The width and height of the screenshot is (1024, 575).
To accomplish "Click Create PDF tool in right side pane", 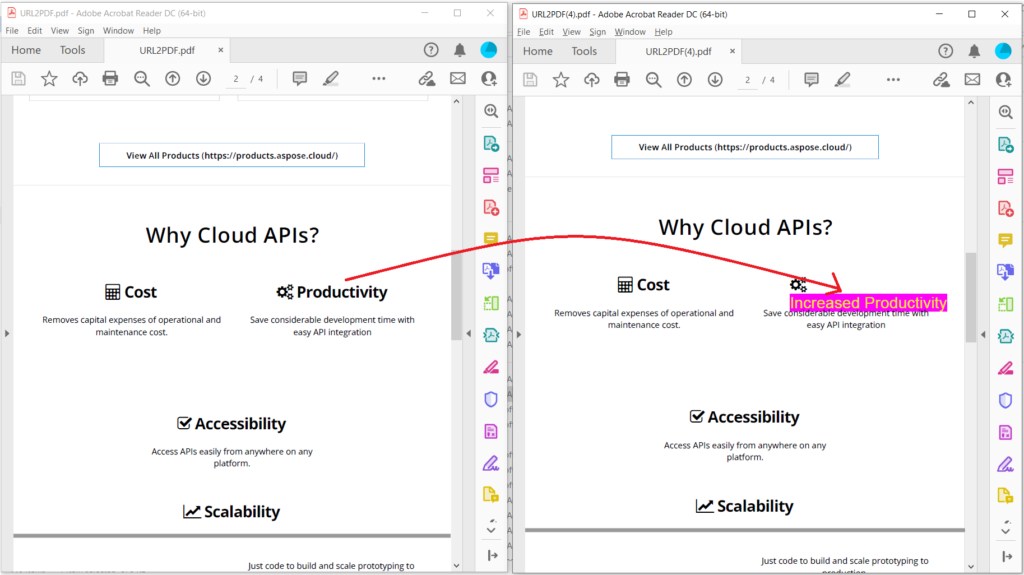I will pyautogui.click(x=1006, y=208).
